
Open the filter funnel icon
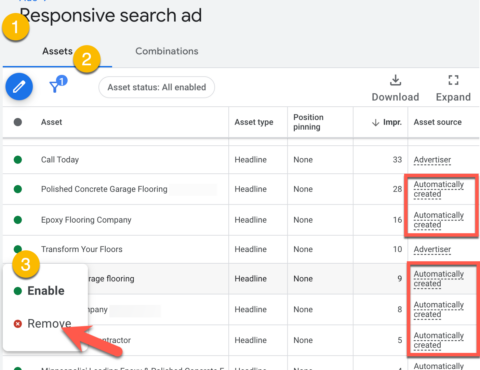[54, 87]
